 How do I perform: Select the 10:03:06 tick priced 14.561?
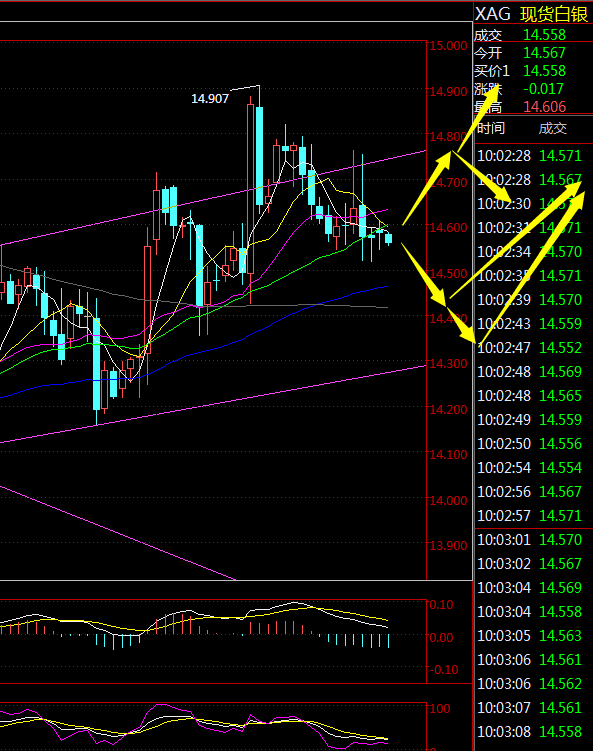529,660
